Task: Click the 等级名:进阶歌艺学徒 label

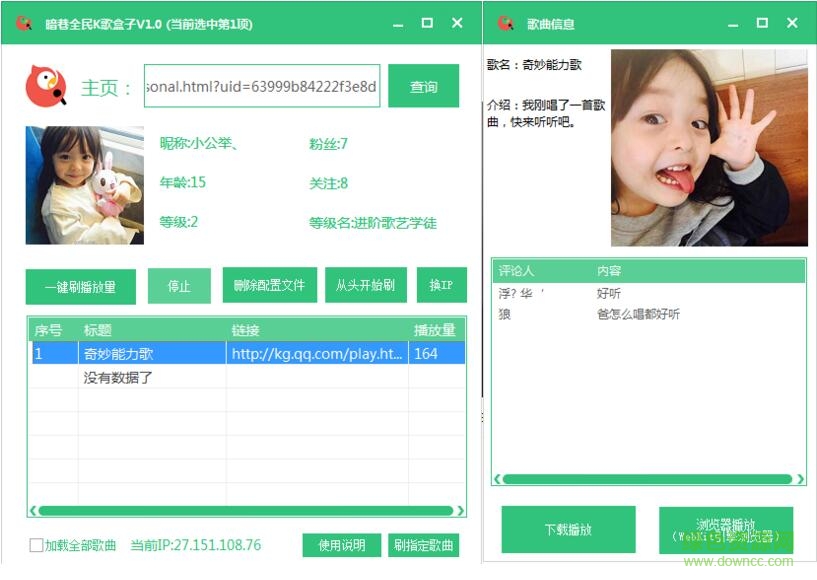Action: [x=373, y=223]
